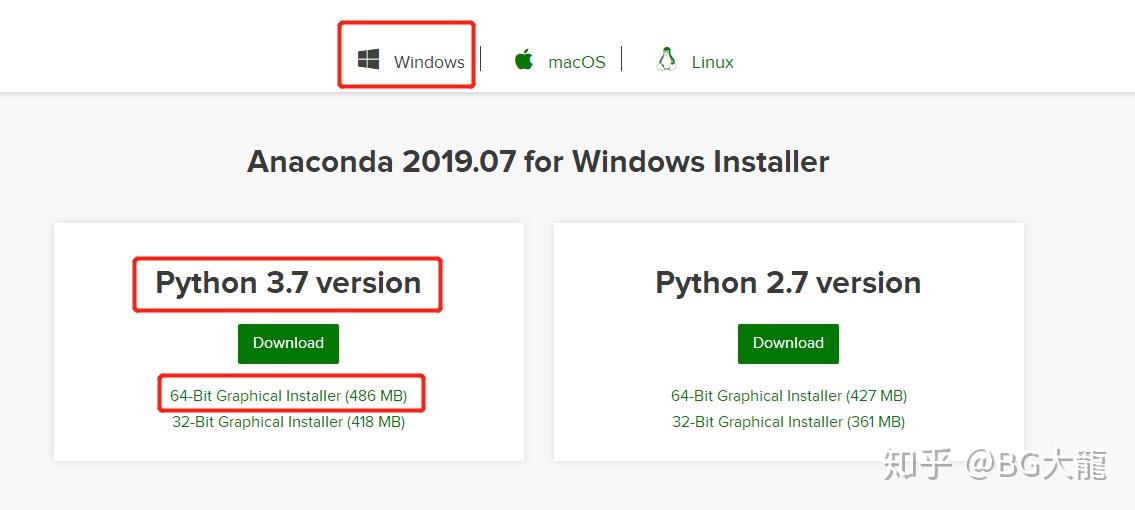This screenshot has height=510, width=1135.
Task: Click Download under Python 3.7 version
Action: pyautogui.click(x=288, y=343)
